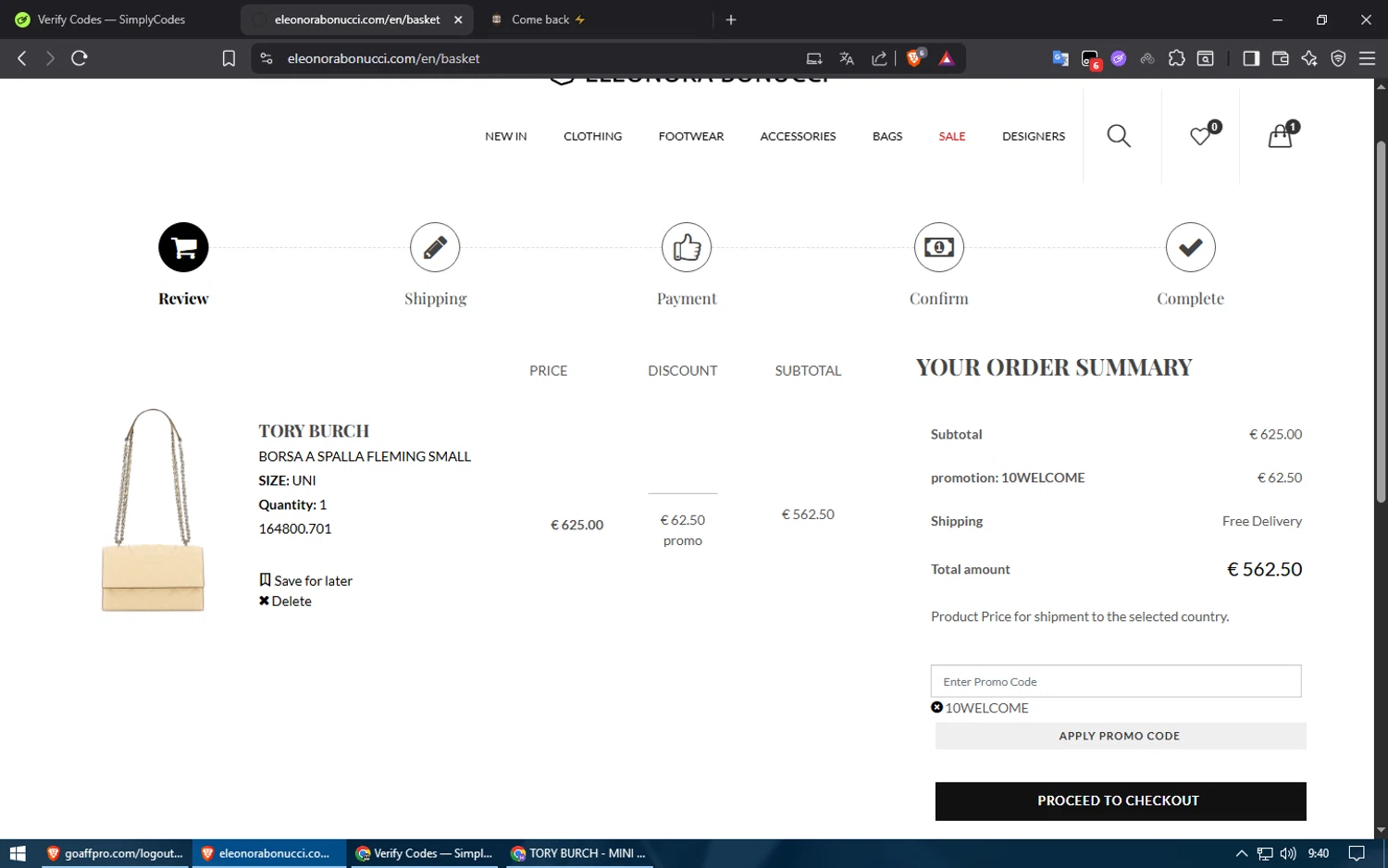The width and height of the screenshot is (1388, 868).
Task: Click the beige bag product thumbnail
Action: coord(153,510)
